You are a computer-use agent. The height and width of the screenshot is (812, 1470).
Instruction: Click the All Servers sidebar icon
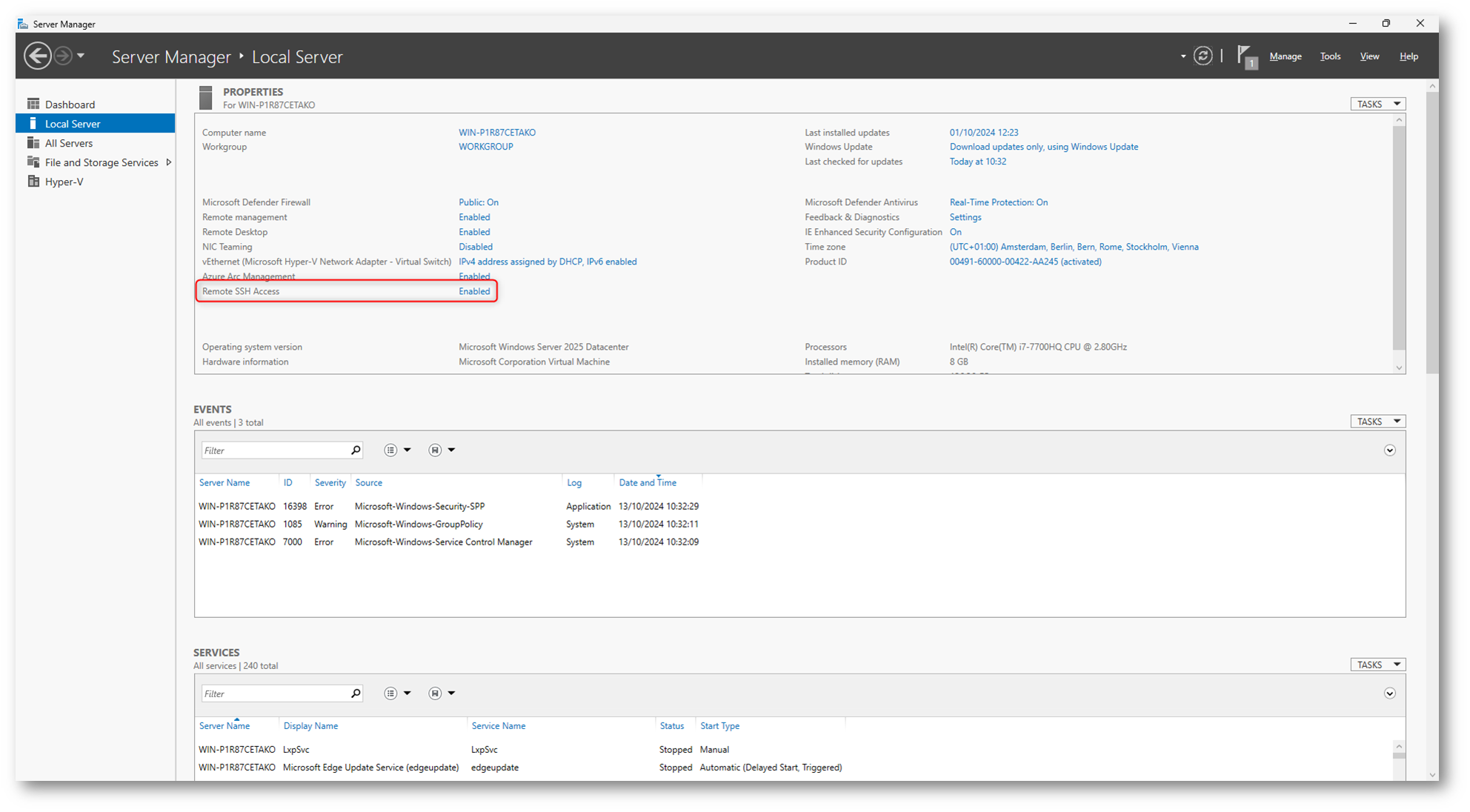33,142
